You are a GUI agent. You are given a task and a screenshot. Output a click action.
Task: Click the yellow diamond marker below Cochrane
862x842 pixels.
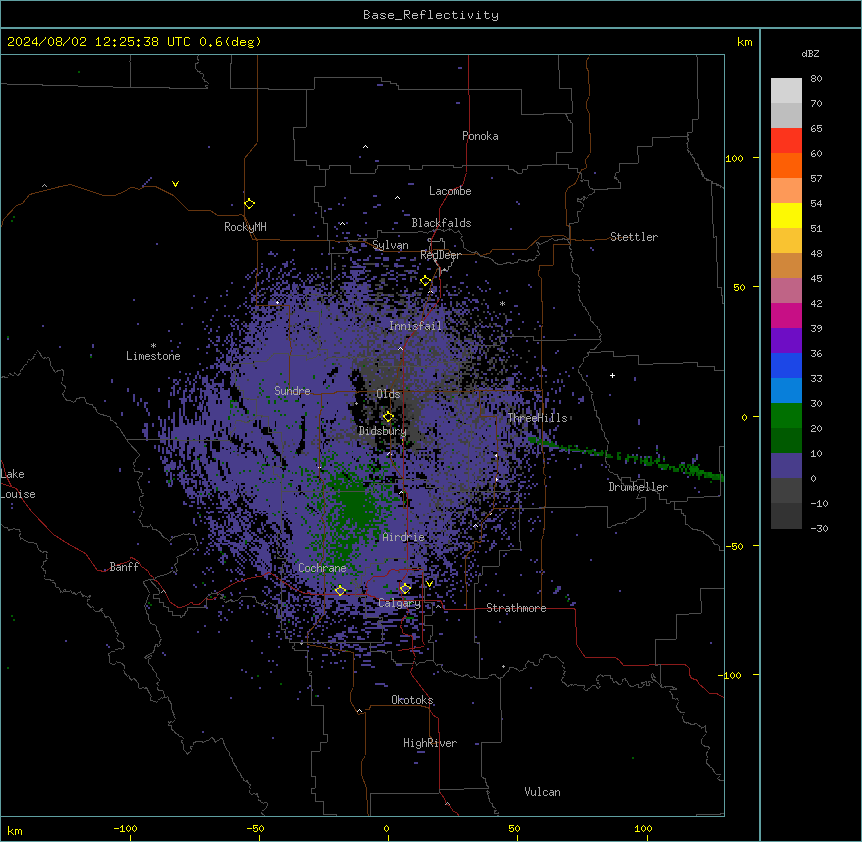(340, 590)
